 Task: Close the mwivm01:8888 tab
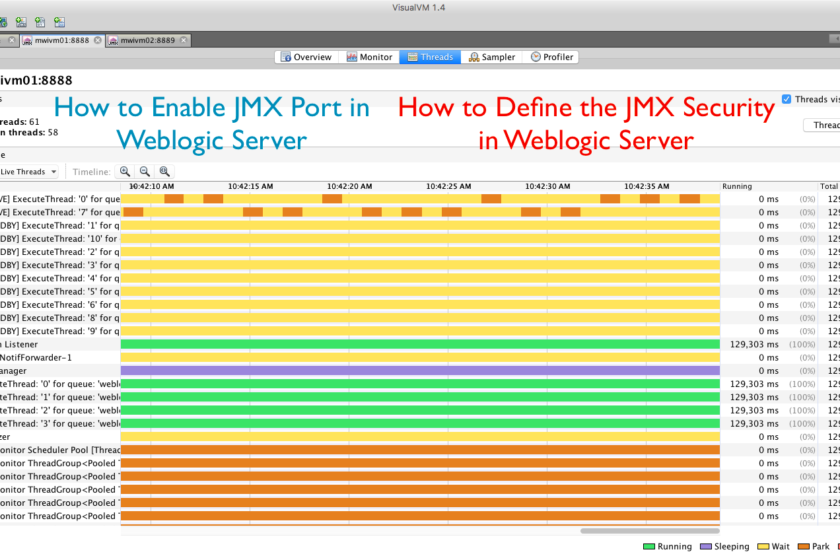[96, 40]
